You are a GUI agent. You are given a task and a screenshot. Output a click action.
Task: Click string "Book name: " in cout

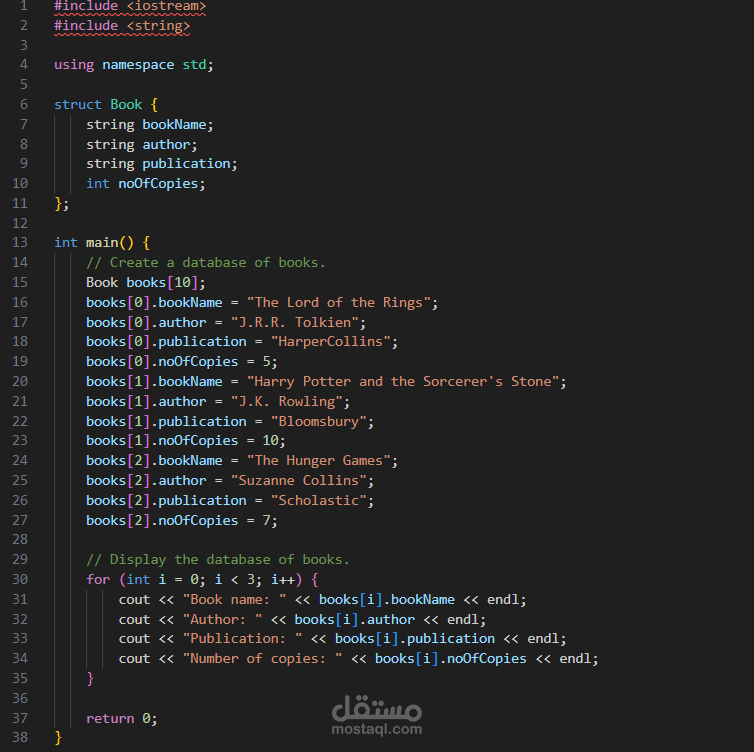pyautogui.click(x=235, y=600)
